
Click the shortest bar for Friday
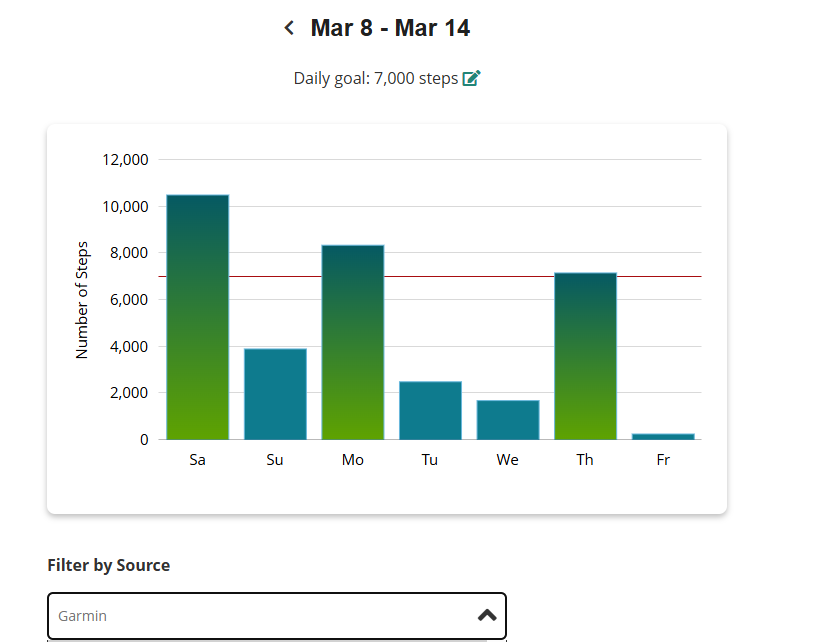(663, 435)
